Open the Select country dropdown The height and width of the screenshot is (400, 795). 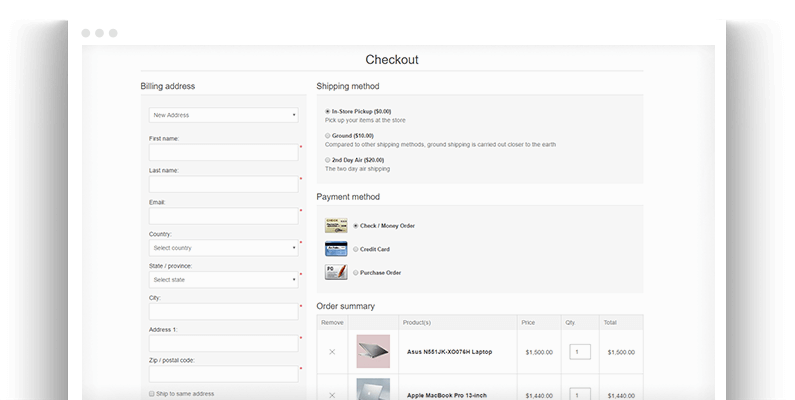click(x=223, y=248)
